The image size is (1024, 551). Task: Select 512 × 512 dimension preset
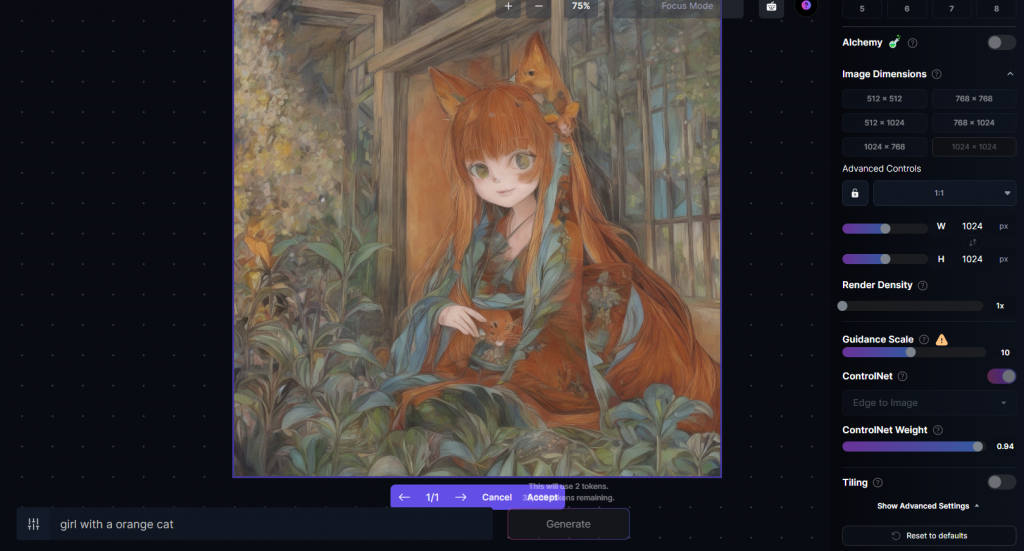[884, 99]
